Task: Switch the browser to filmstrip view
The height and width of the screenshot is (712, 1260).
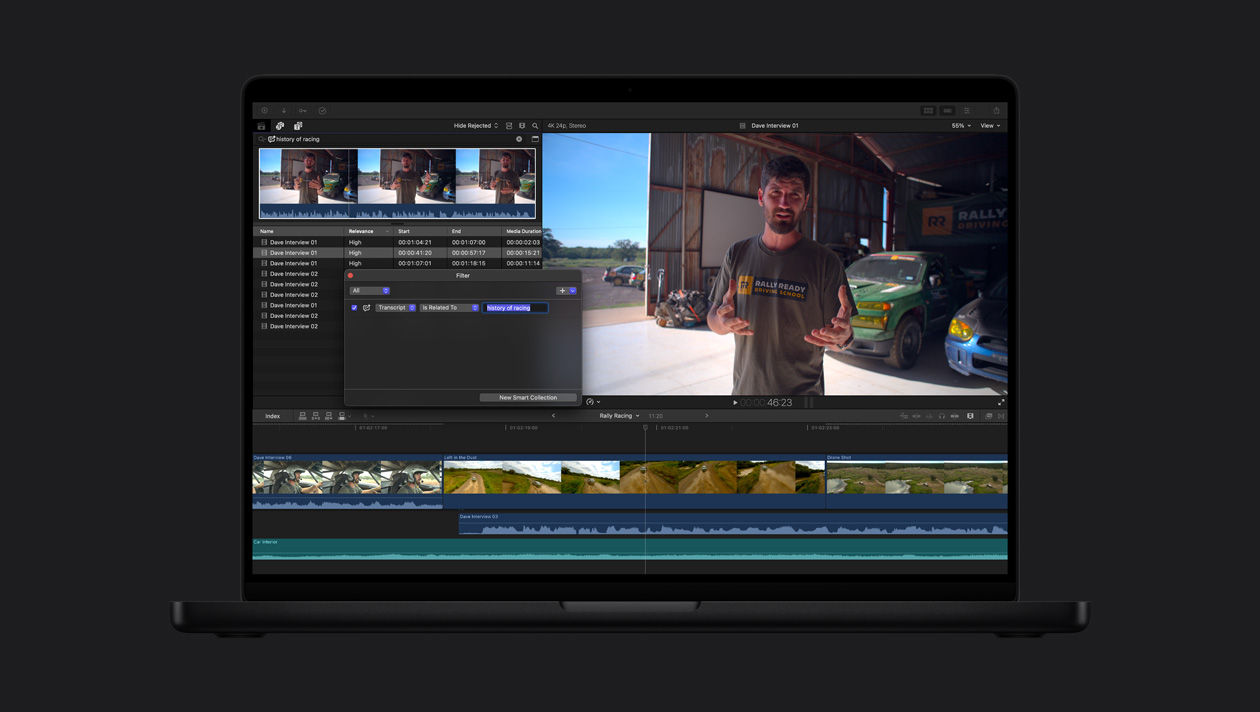Action: (x=508, y=125)
